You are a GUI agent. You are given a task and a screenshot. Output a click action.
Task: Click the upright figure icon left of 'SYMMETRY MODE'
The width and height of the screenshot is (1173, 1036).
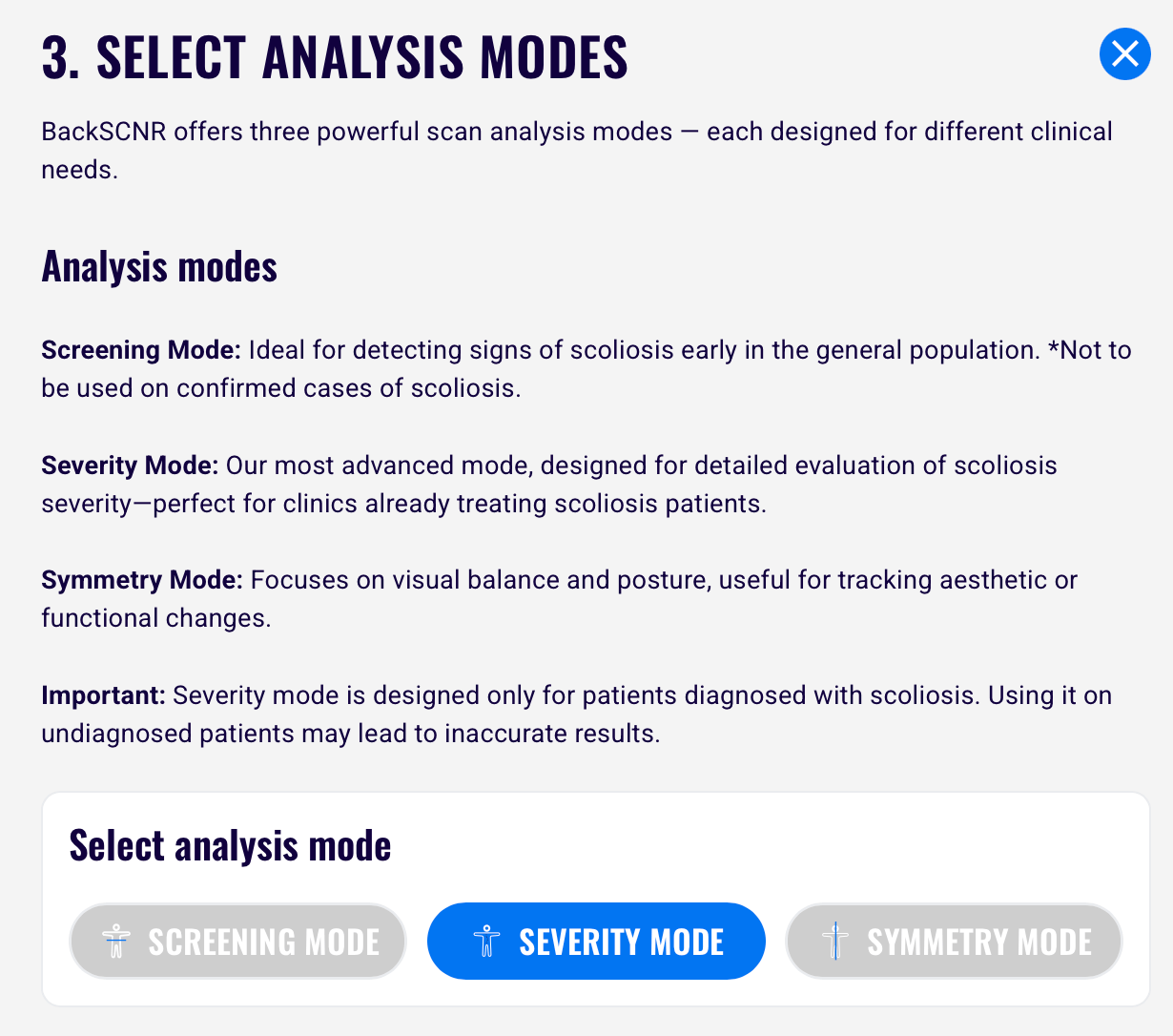(x=833, y=942)
